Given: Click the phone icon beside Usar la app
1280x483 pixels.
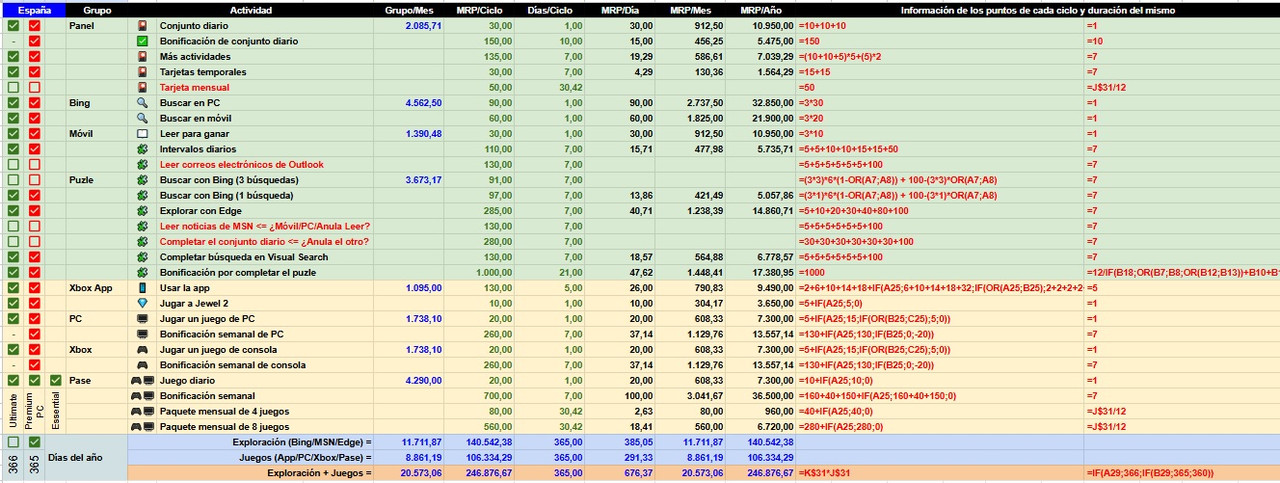Looking at the screenshot, I should (142, 288).
